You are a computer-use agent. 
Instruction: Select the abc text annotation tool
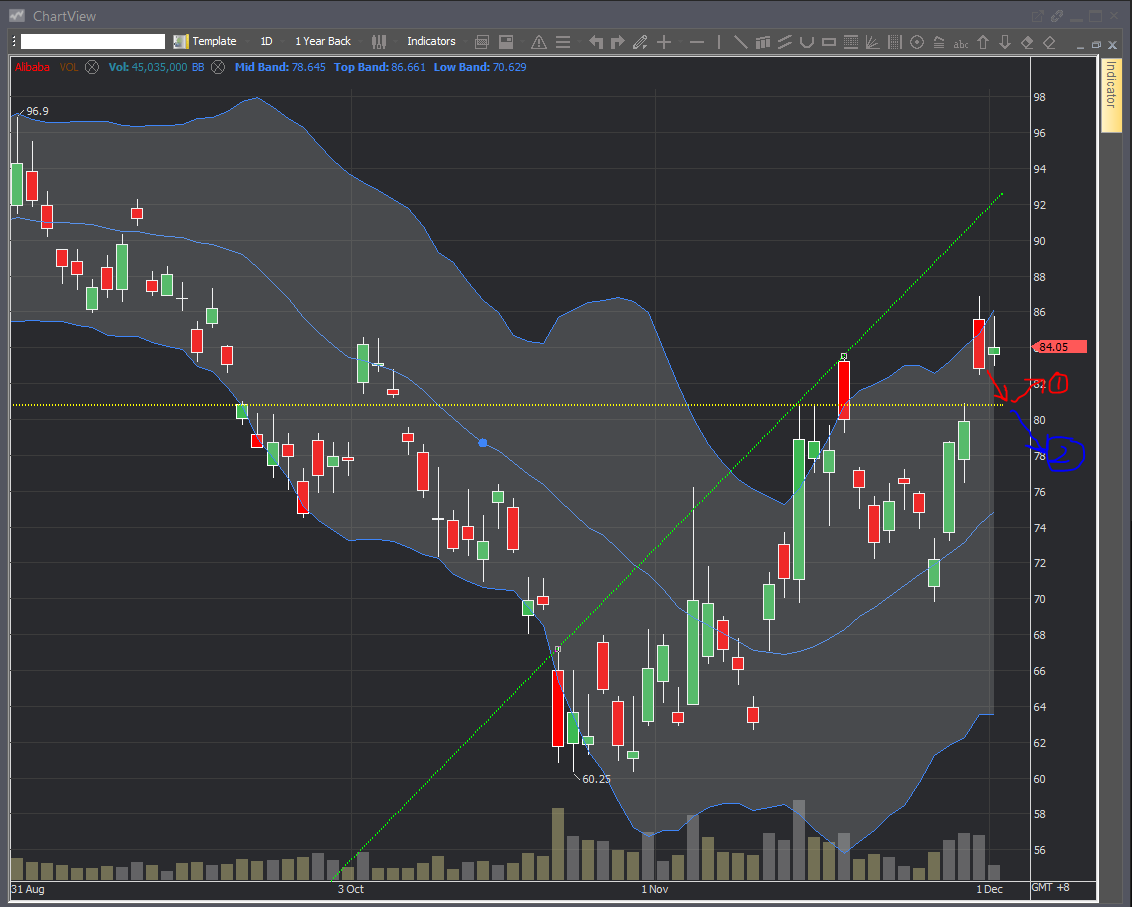(x=962, y=42)
